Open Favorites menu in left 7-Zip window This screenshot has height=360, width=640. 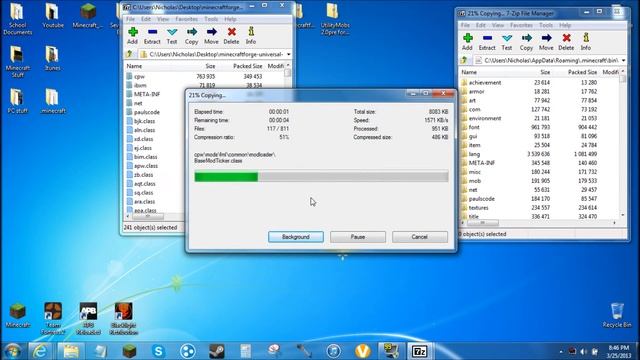[x=186, y=19]
